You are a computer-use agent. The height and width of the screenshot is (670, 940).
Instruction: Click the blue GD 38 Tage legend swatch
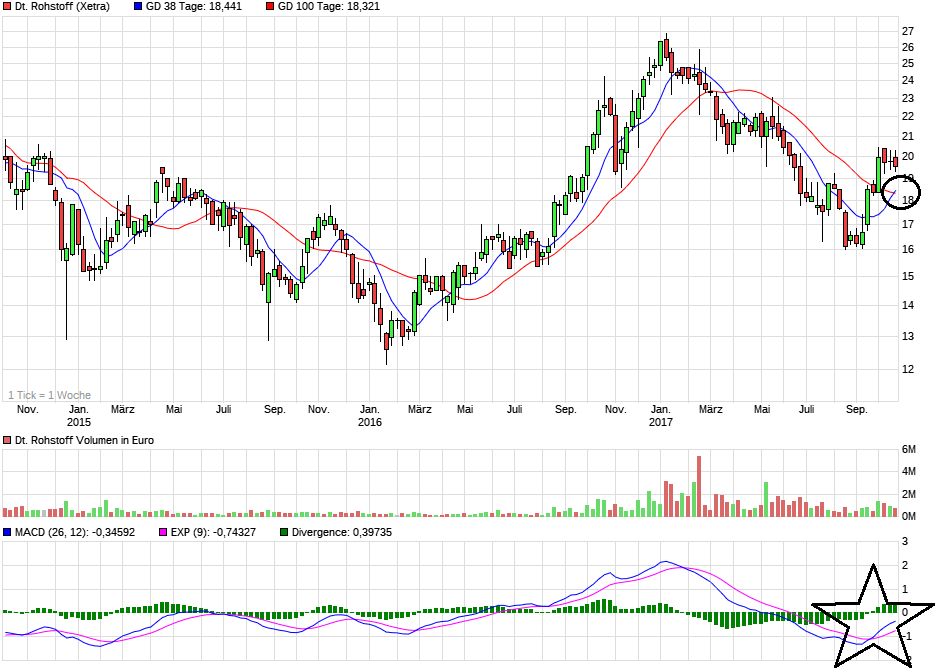tap(138, 7)
